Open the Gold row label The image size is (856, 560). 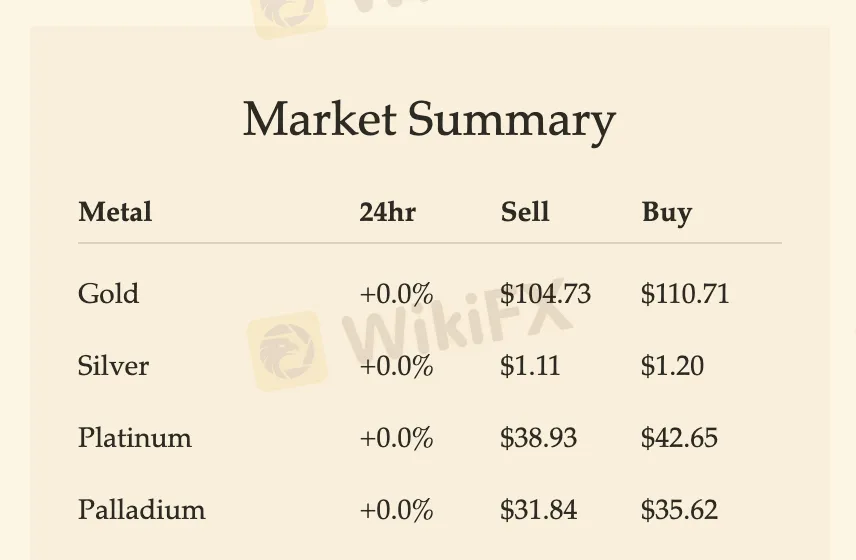108,294
